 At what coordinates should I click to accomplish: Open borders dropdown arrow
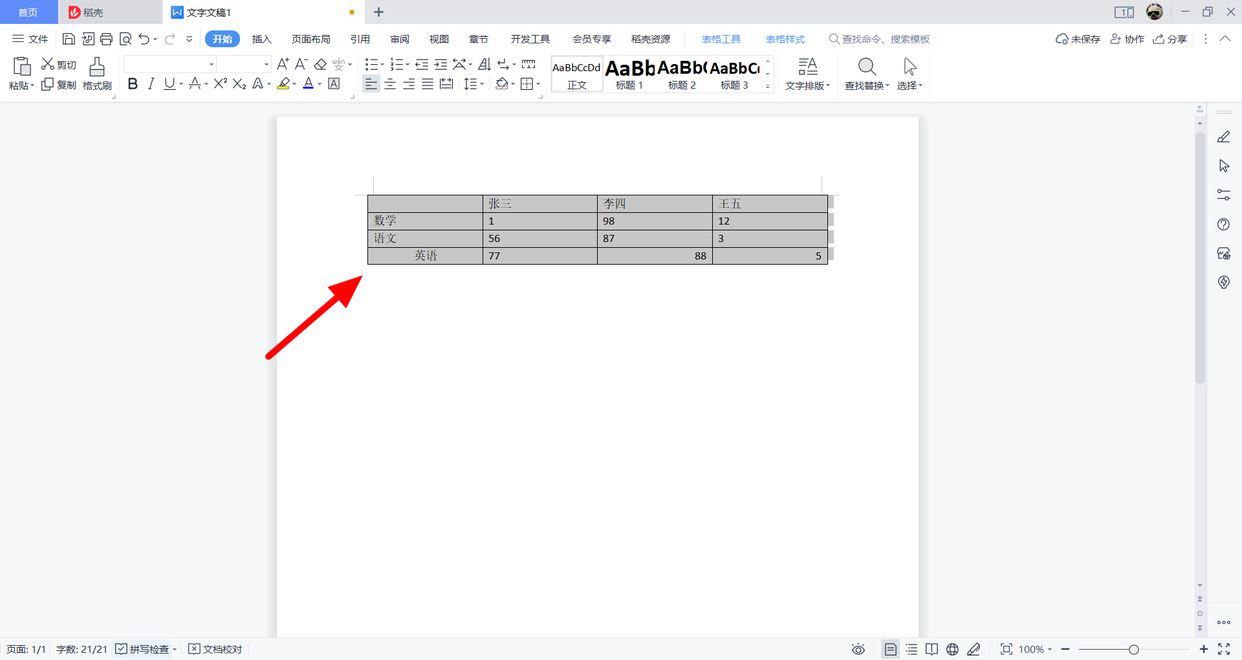[x=538, y=84]
